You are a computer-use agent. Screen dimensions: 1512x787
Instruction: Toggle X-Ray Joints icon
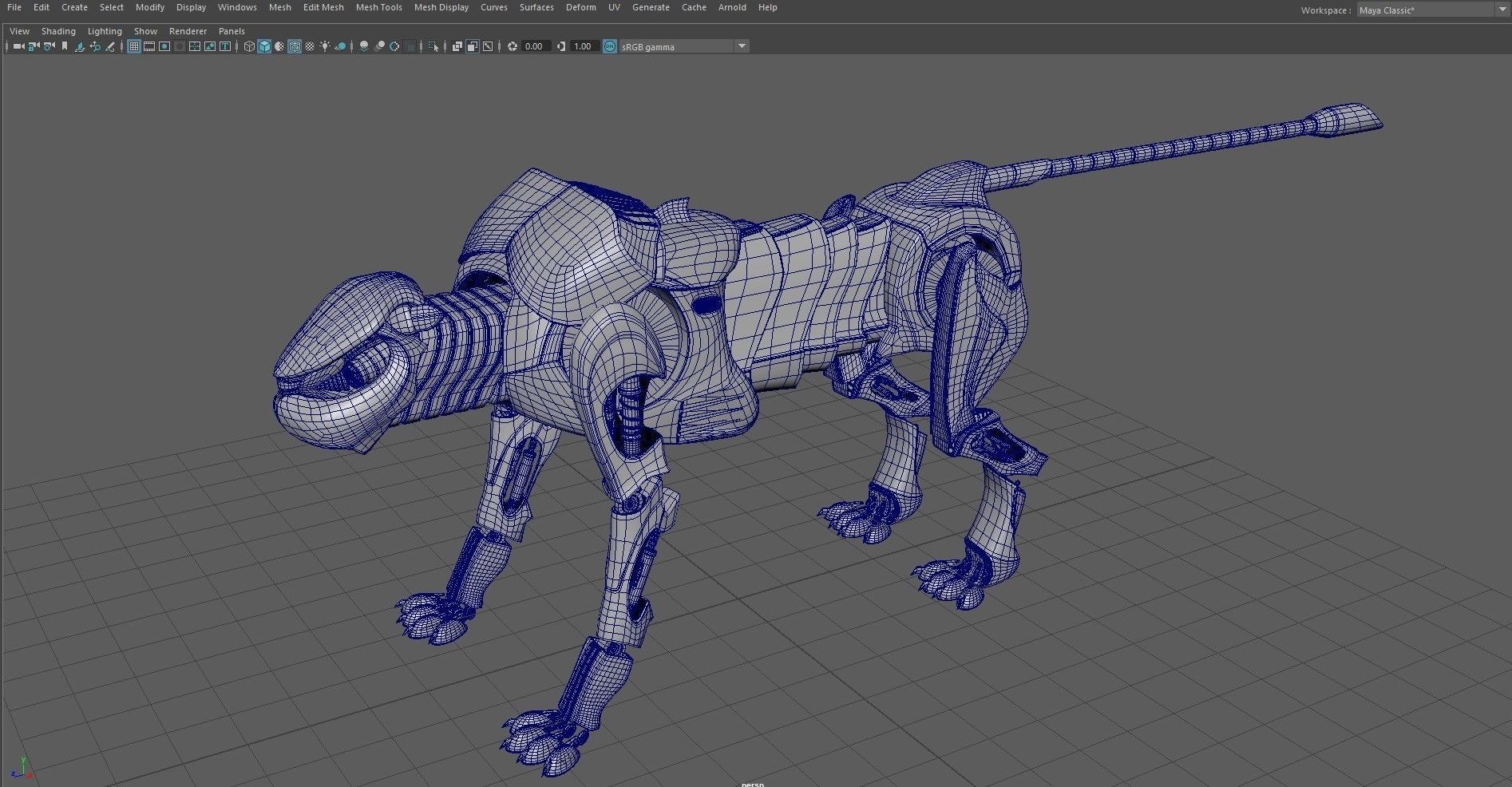click(x=488, y=46)
